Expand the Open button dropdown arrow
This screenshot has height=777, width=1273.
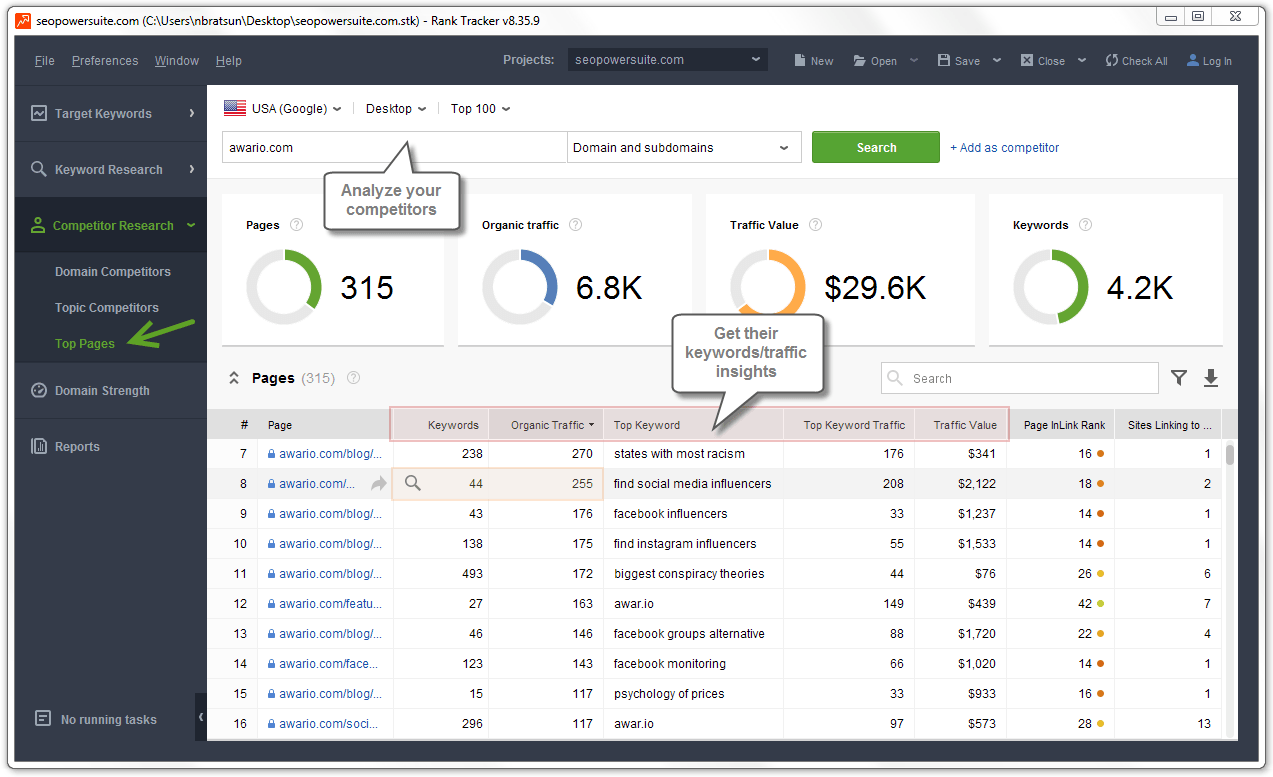914,60
